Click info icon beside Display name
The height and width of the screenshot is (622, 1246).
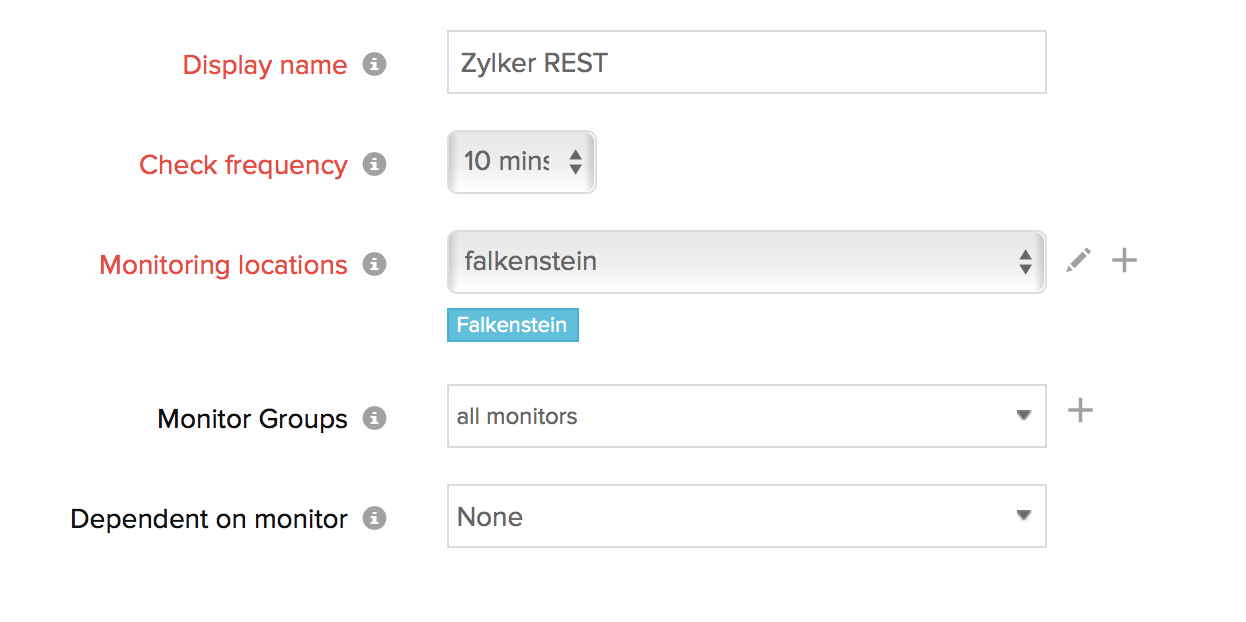(x=374, y=64)
